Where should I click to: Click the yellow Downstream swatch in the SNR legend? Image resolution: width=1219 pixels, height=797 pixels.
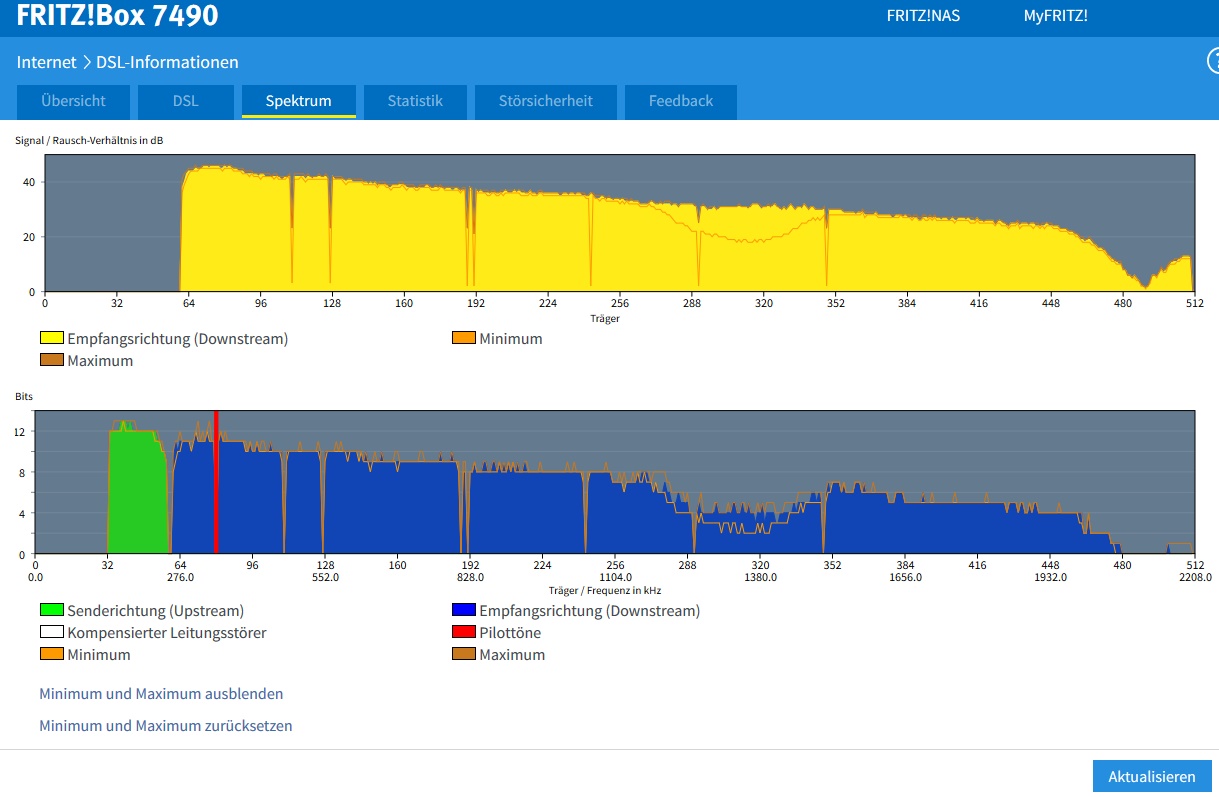[x=51, y=339]
